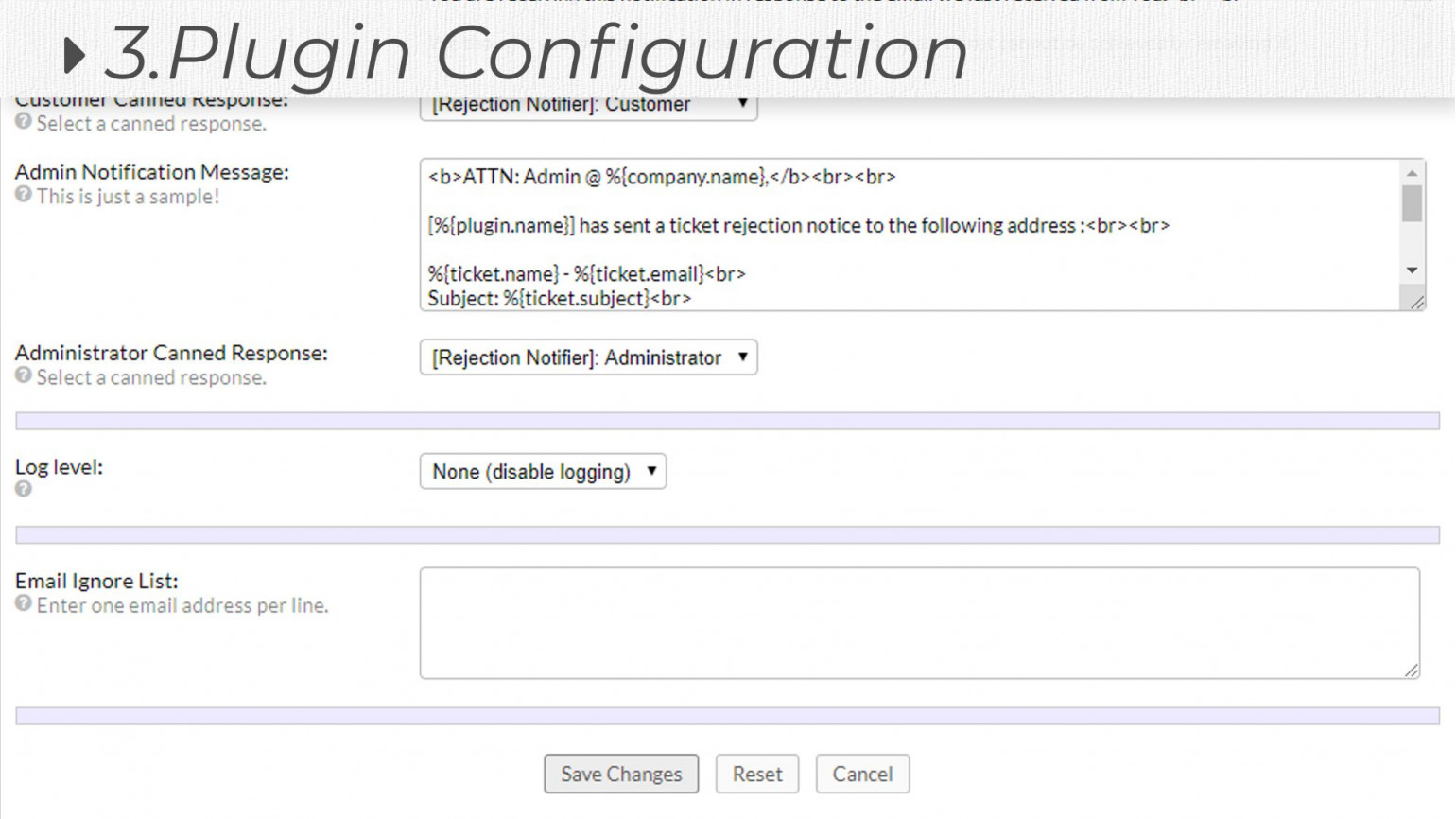
Task: Click the Cancel button
Action: click(861, 774)
